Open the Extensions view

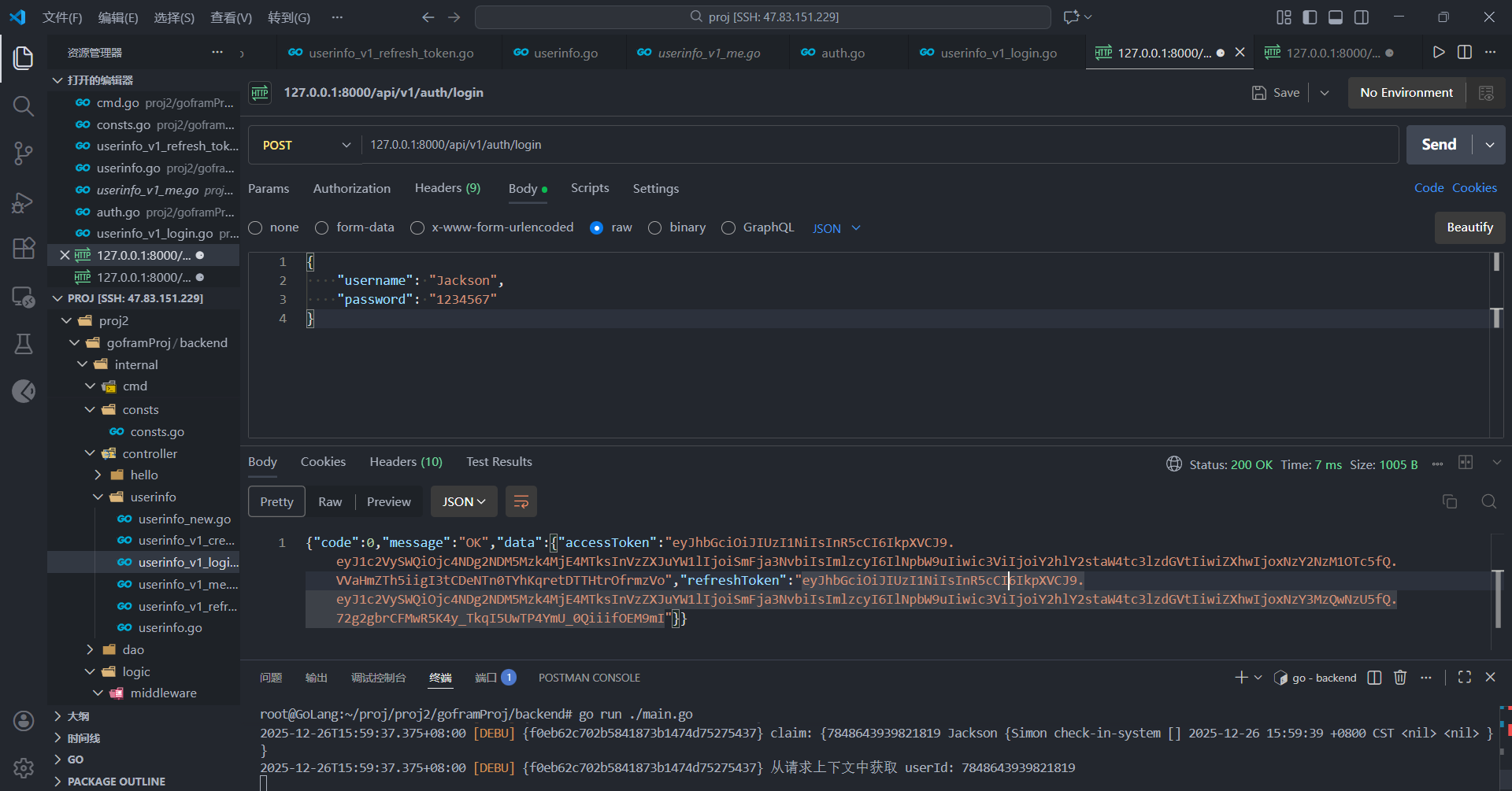(24, 249)
